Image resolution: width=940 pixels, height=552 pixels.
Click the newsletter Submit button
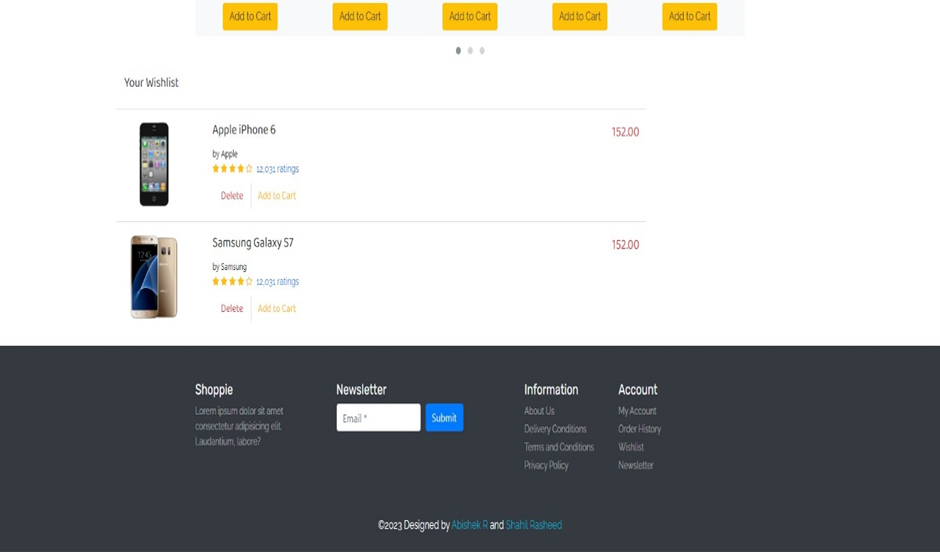click(x=444, y=417)
